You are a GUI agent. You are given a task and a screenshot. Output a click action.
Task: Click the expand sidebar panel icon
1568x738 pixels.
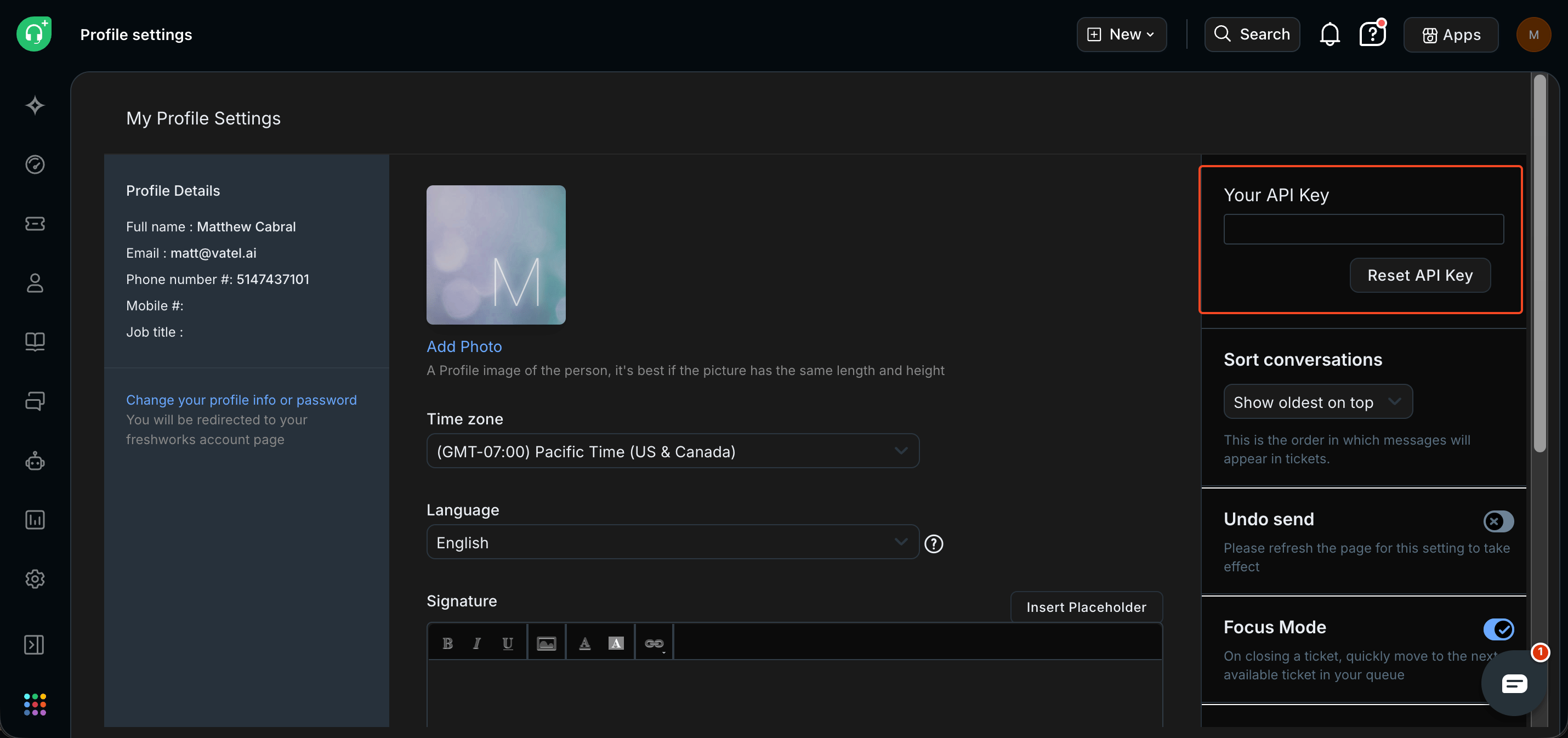(x=34, y=645)
